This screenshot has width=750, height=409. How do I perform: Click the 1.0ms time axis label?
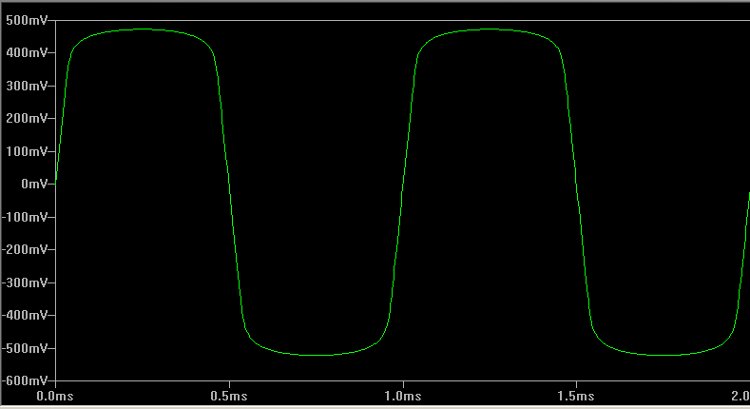click(402, 397)
